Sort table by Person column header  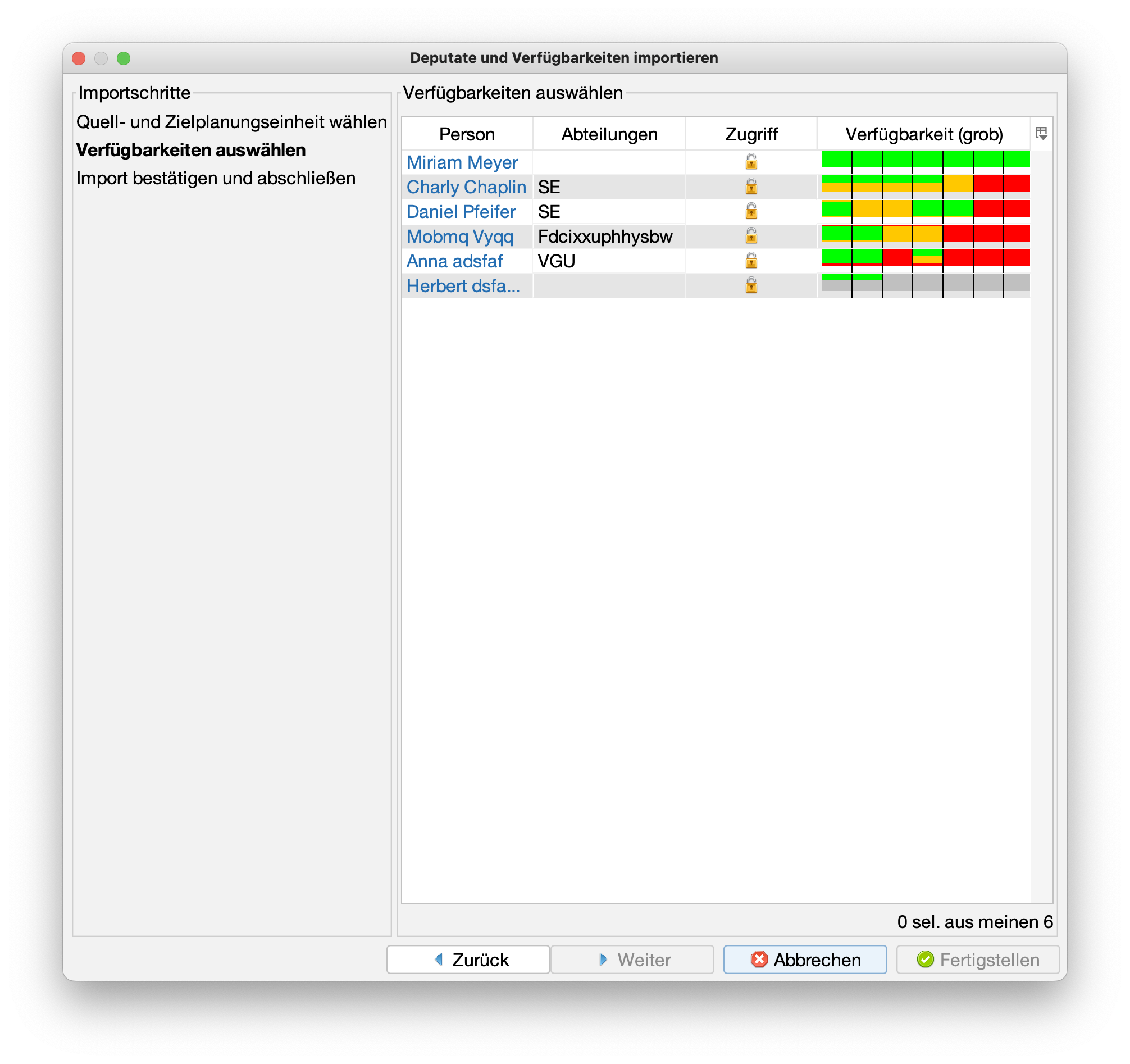[x=467, y=134]
